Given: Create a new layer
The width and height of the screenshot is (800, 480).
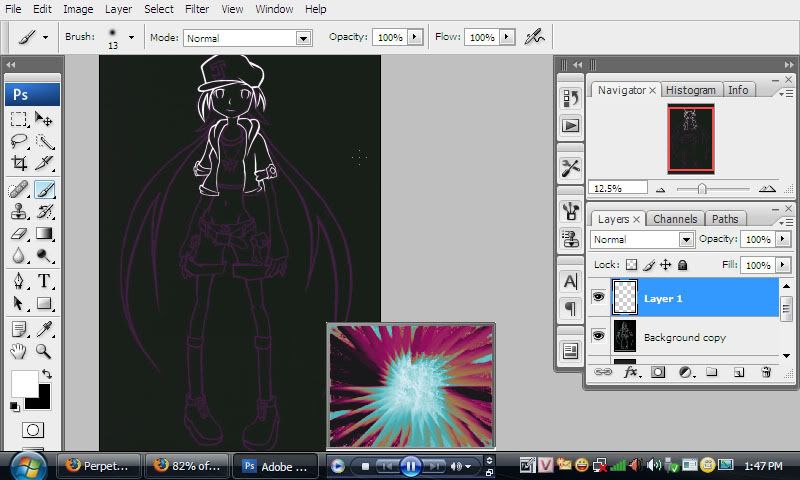Looking at the screenshot, I should [x=738, y=372].
